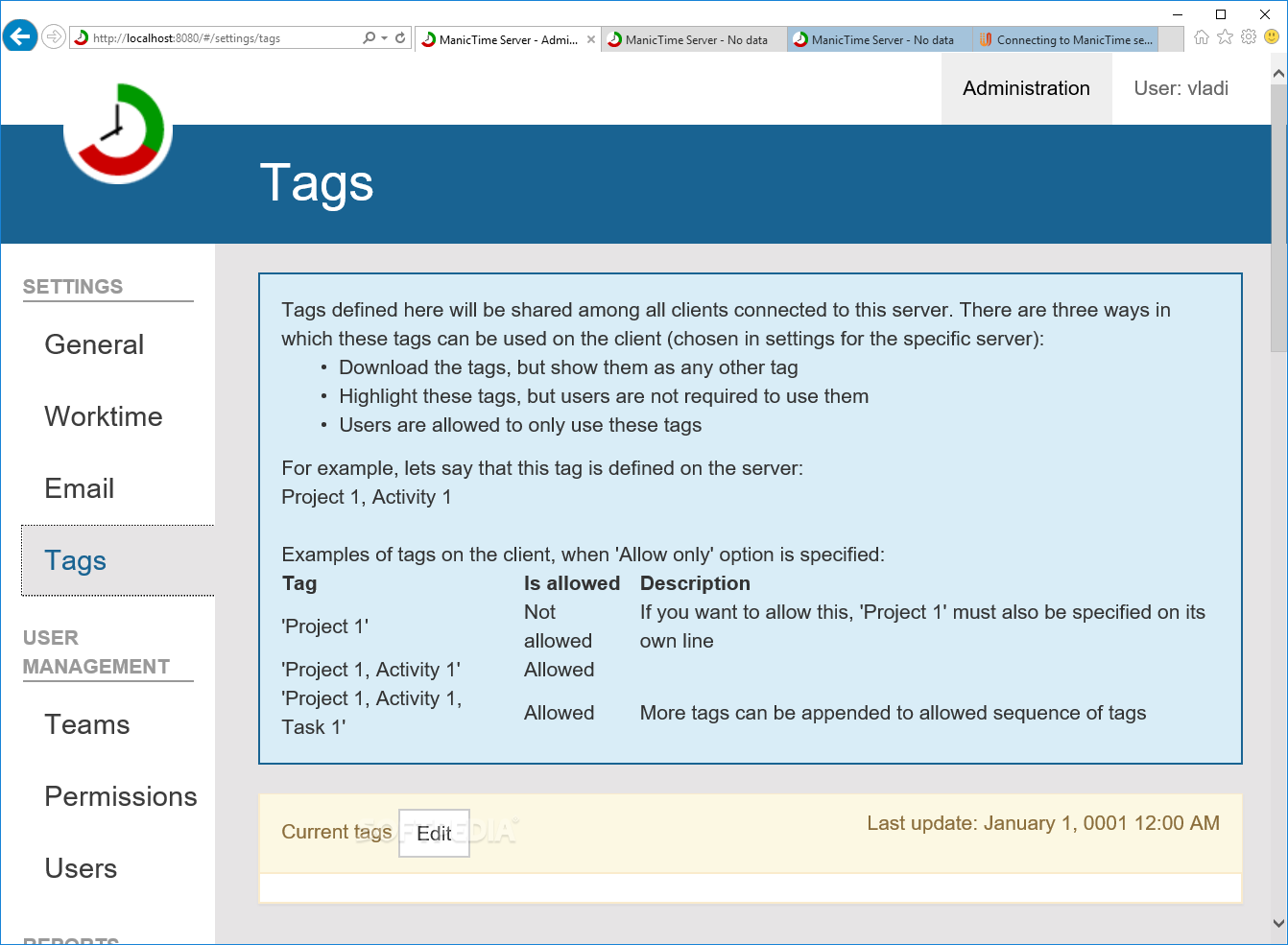Click the search magnifier icon in address bar
Screen dimensions: 1288x945
pos(369,38)
